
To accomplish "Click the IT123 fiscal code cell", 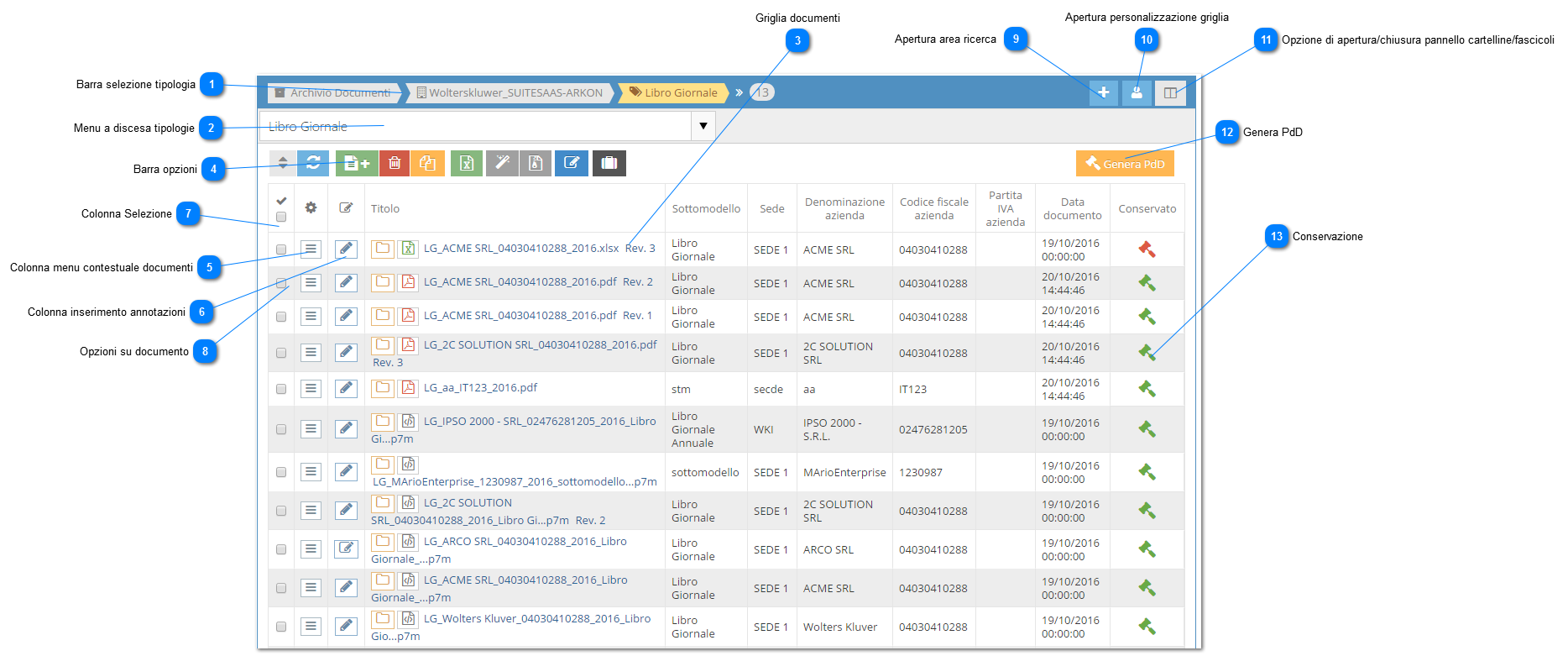I will click(913, 389).
